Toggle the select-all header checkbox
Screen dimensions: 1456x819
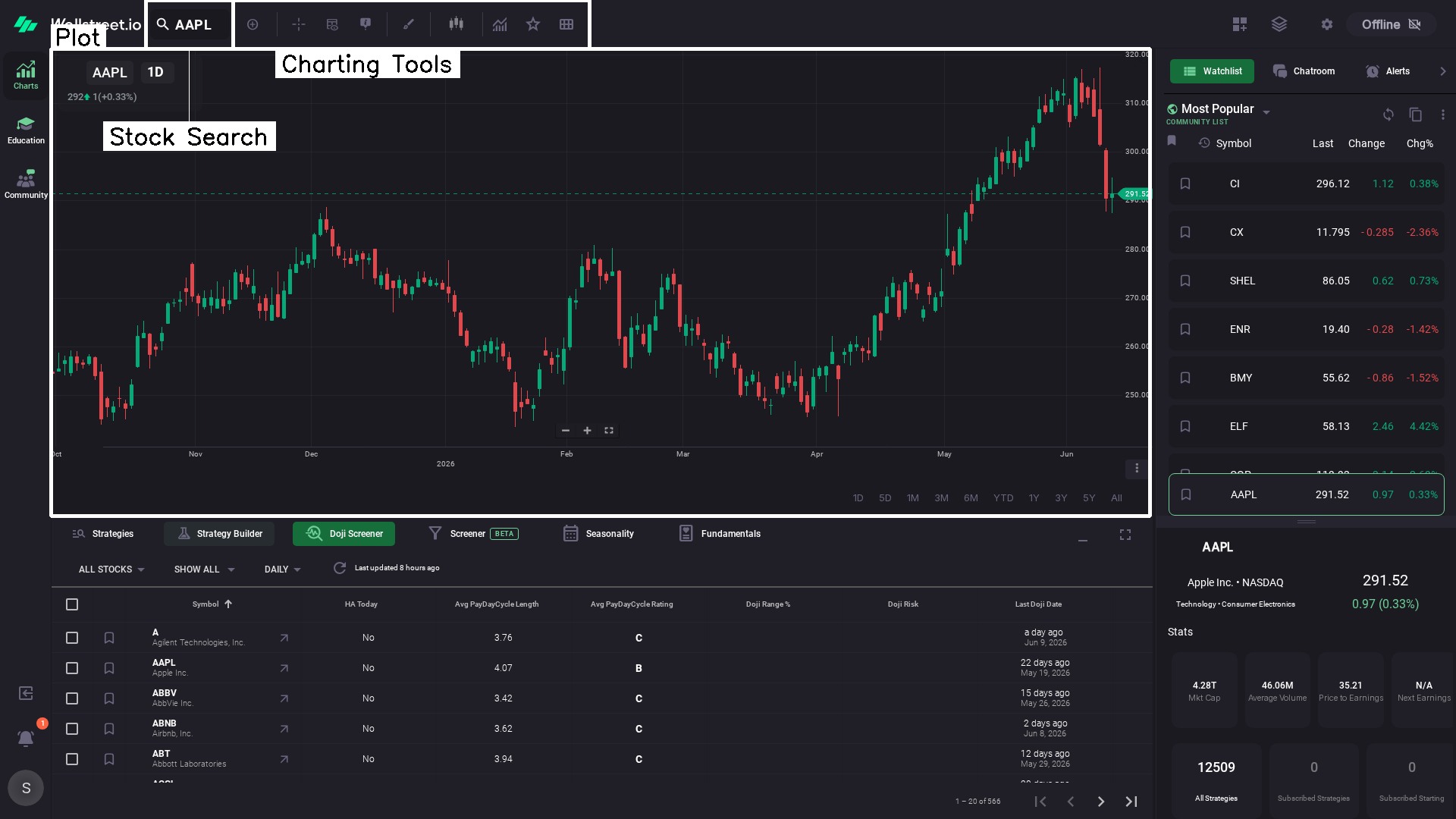click(x=72, y=604)
